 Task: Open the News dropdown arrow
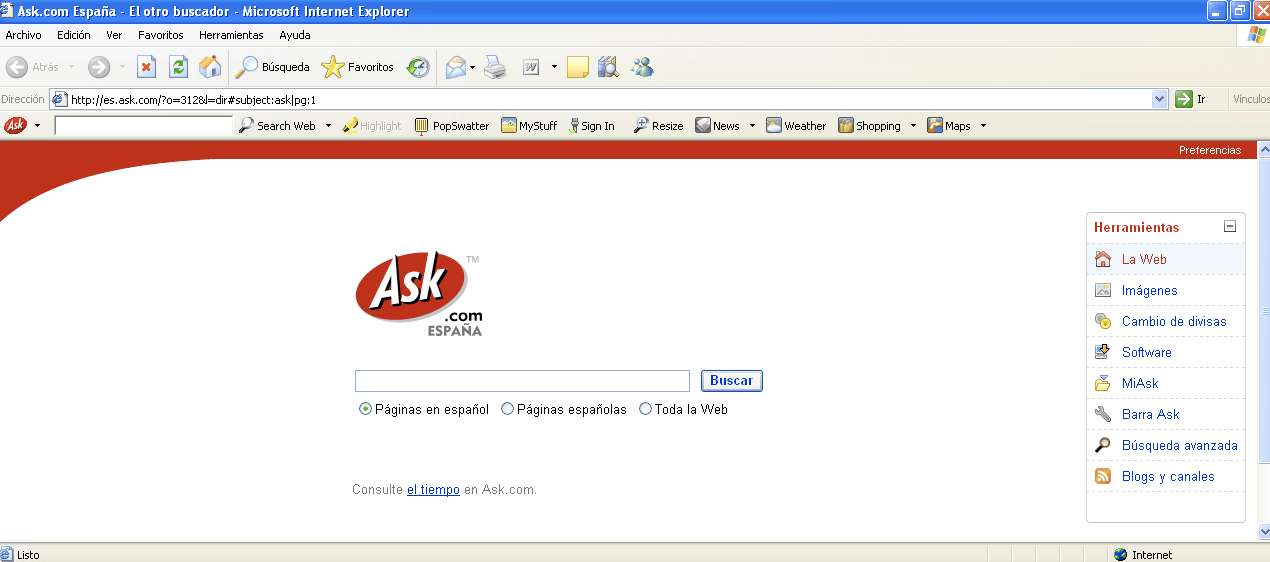pyautogui.click(x=752, y=126)
